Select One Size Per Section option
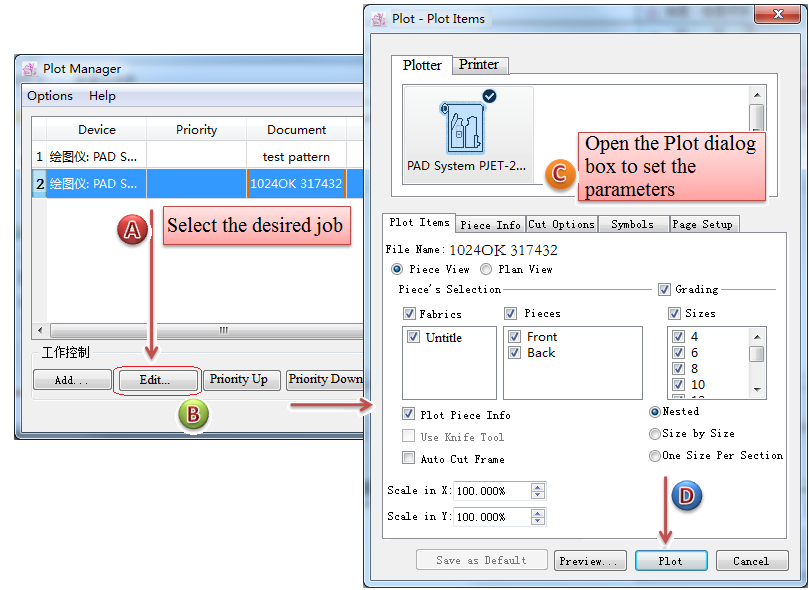 coord(654,455)
